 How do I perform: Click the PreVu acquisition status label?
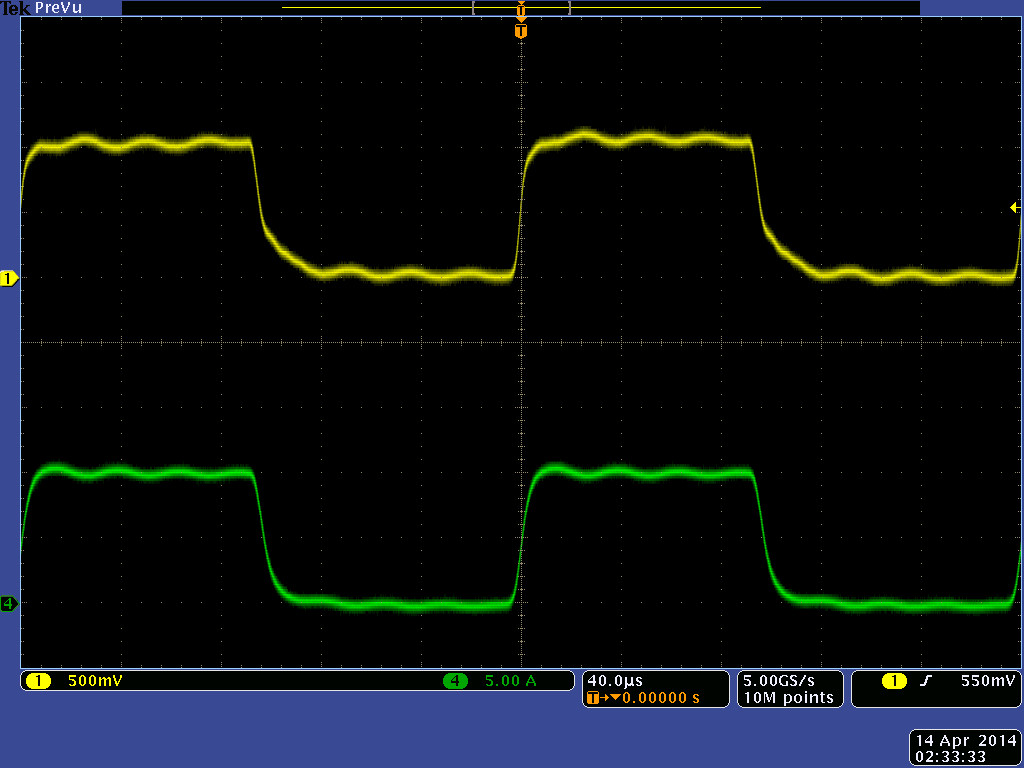click(x=59, y=8)
